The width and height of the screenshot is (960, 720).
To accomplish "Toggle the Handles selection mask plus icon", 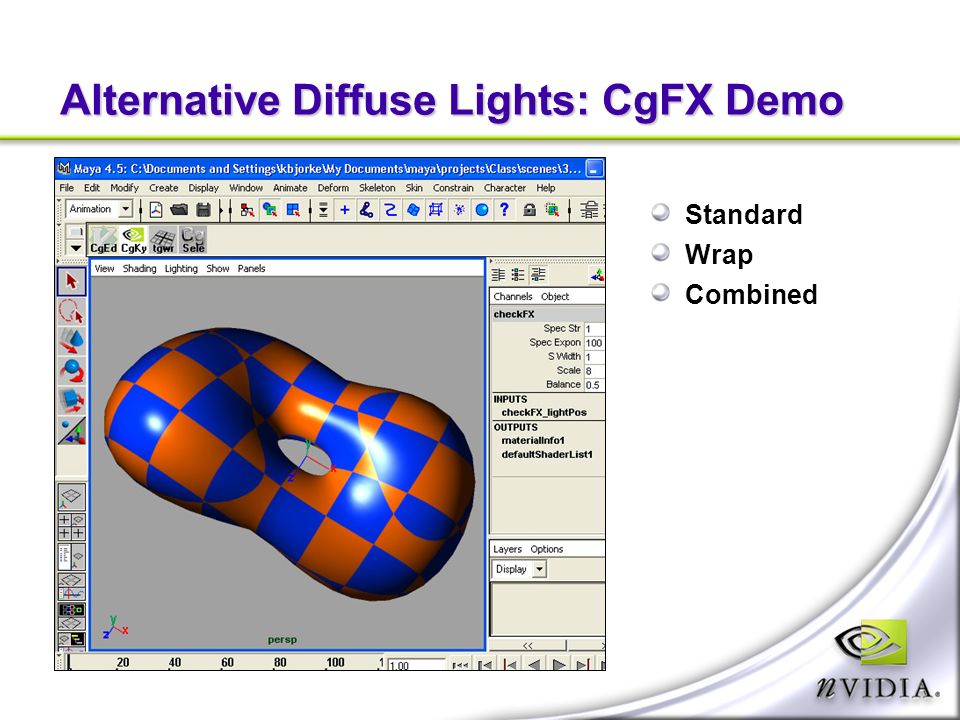I will (x=345, y=210).
